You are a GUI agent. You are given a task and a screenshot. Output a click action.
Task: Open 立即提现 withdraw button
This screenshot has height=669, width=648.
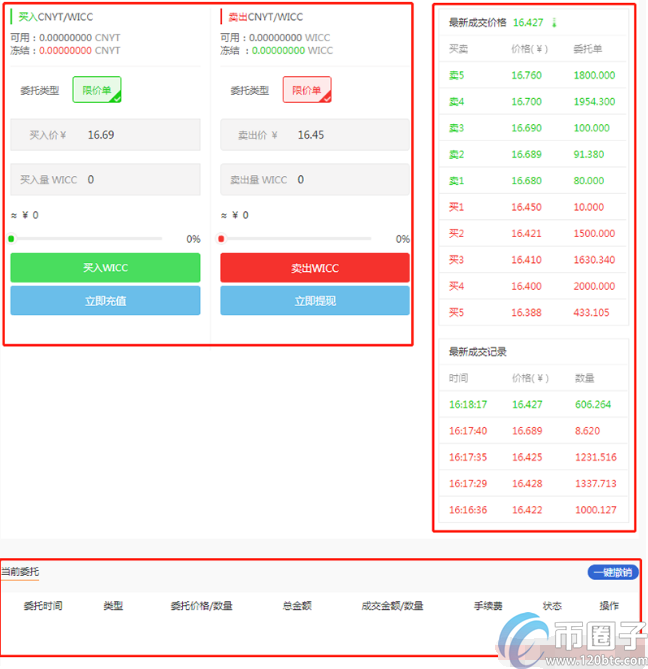coord(315,301)
